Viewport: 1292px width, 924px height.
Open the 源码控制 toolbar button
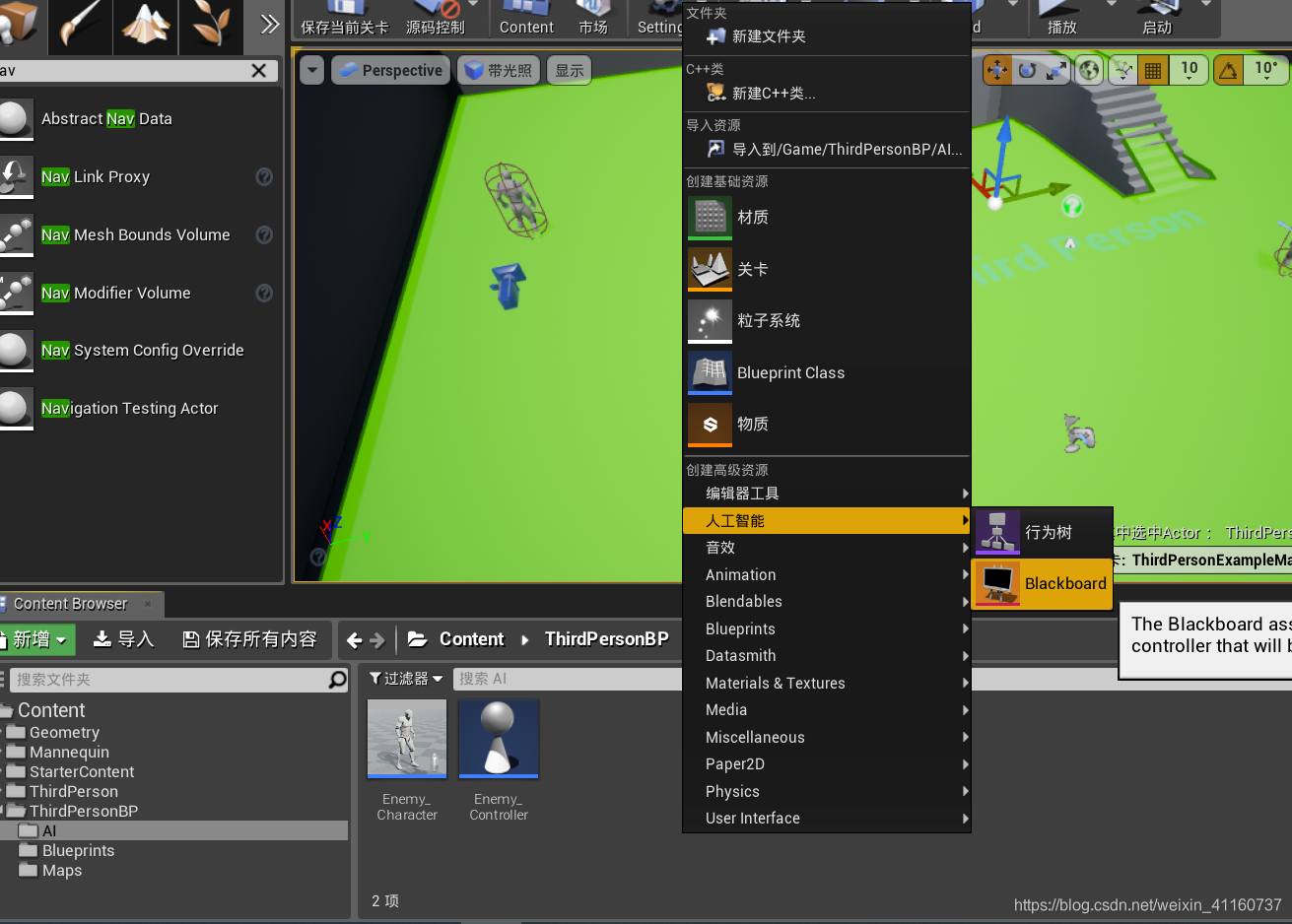436,19
